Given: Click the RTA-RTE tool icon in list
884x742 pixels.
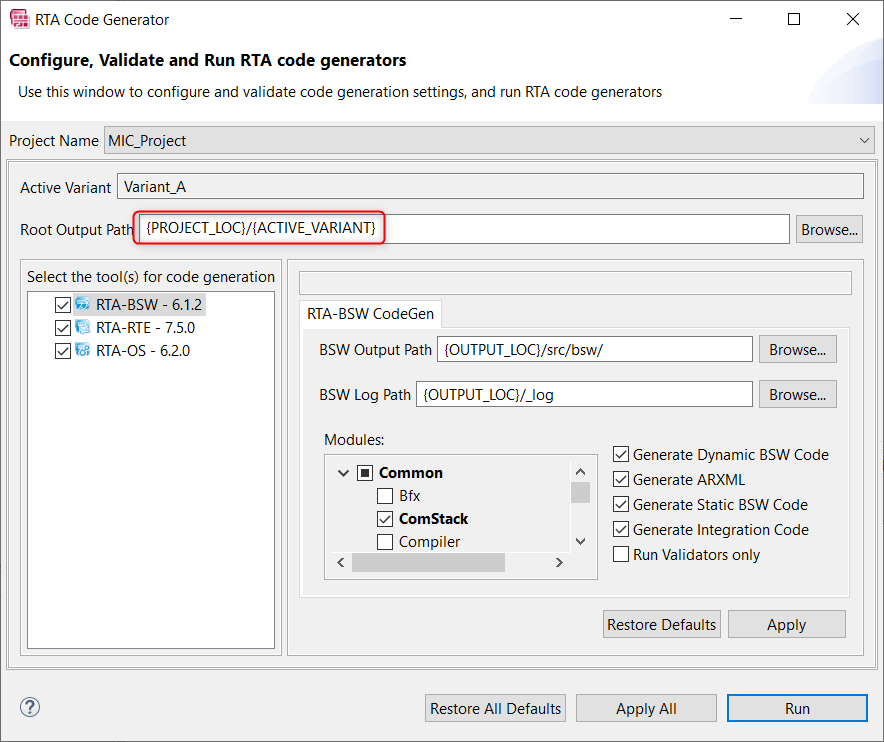Looking at the screenshot, I should pos(82,328).
